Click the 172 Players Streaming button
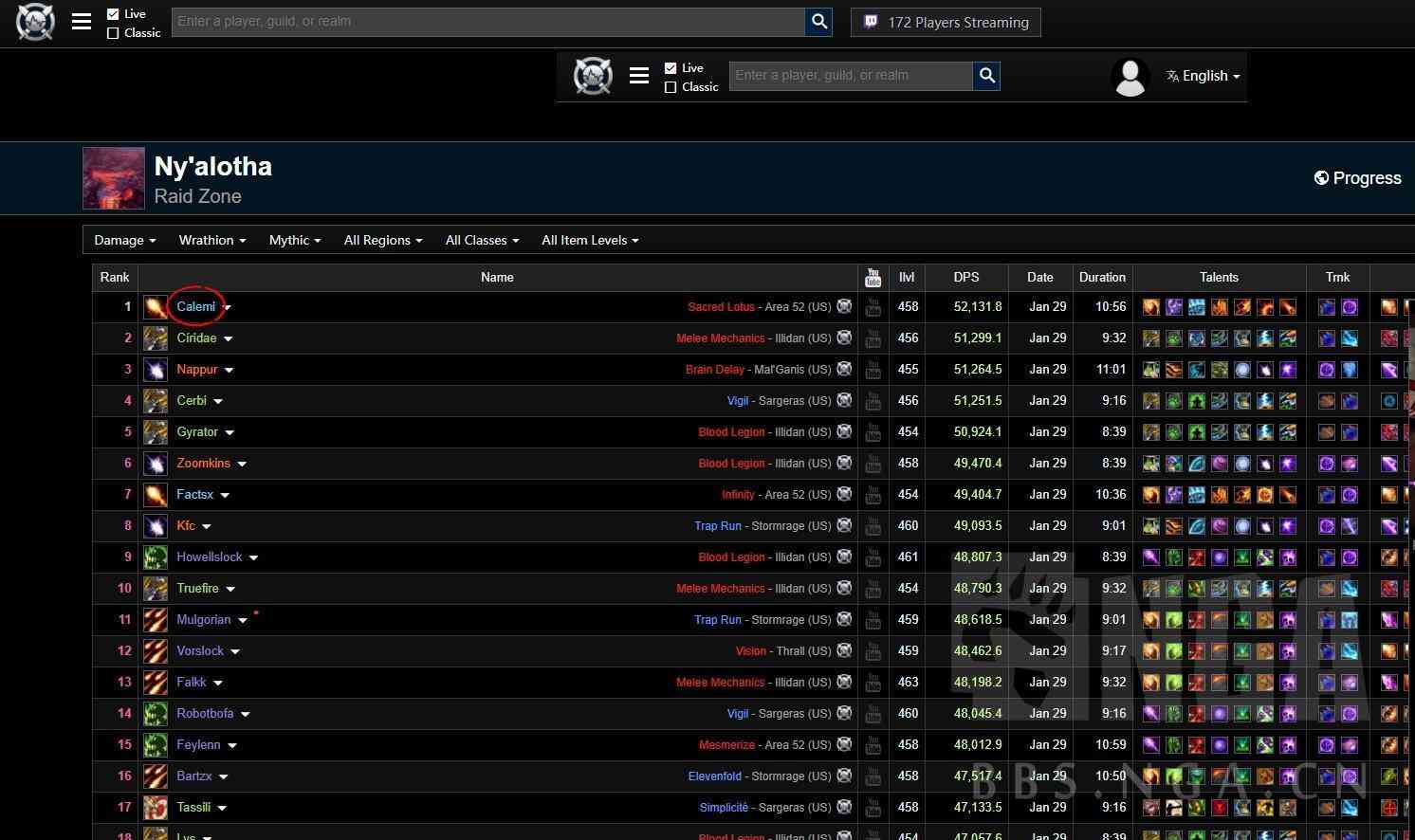 (x=946, y=22)
